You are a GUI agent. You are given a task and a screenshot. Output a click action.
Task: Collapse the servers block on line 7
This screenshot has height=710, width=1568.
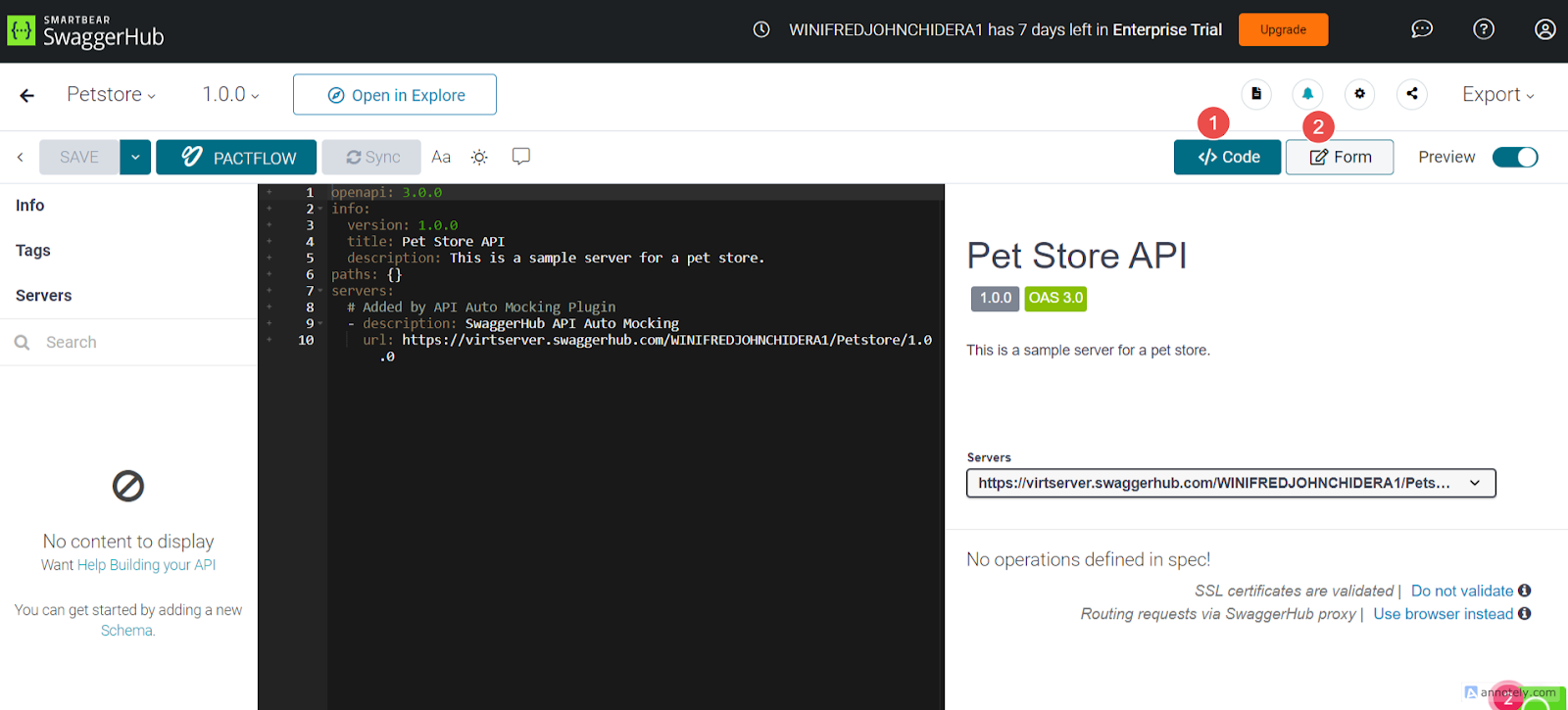320,291
